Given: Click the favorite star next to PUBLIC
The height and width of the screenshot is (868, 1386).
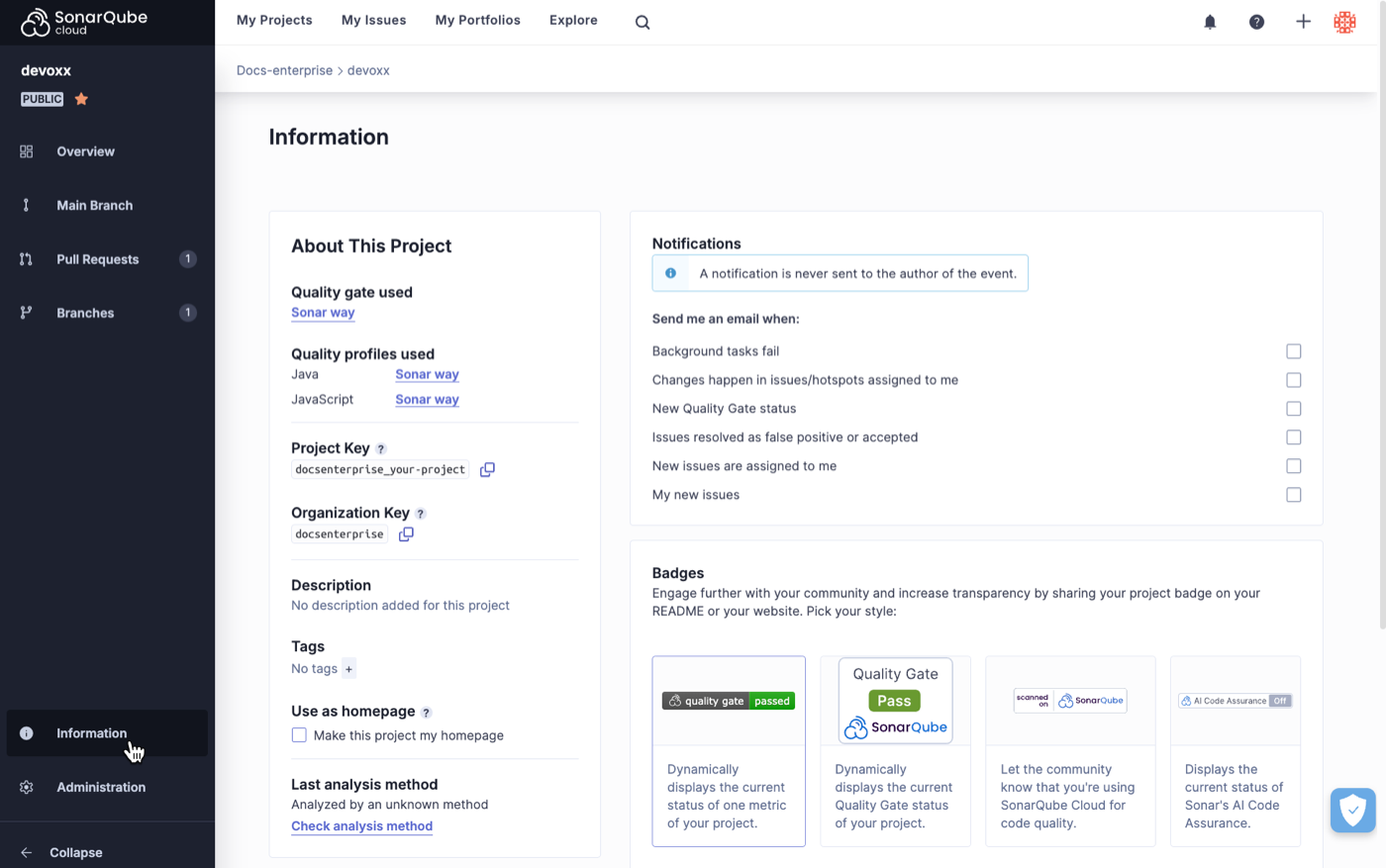Looking at the screenshot, I should 82,99.
